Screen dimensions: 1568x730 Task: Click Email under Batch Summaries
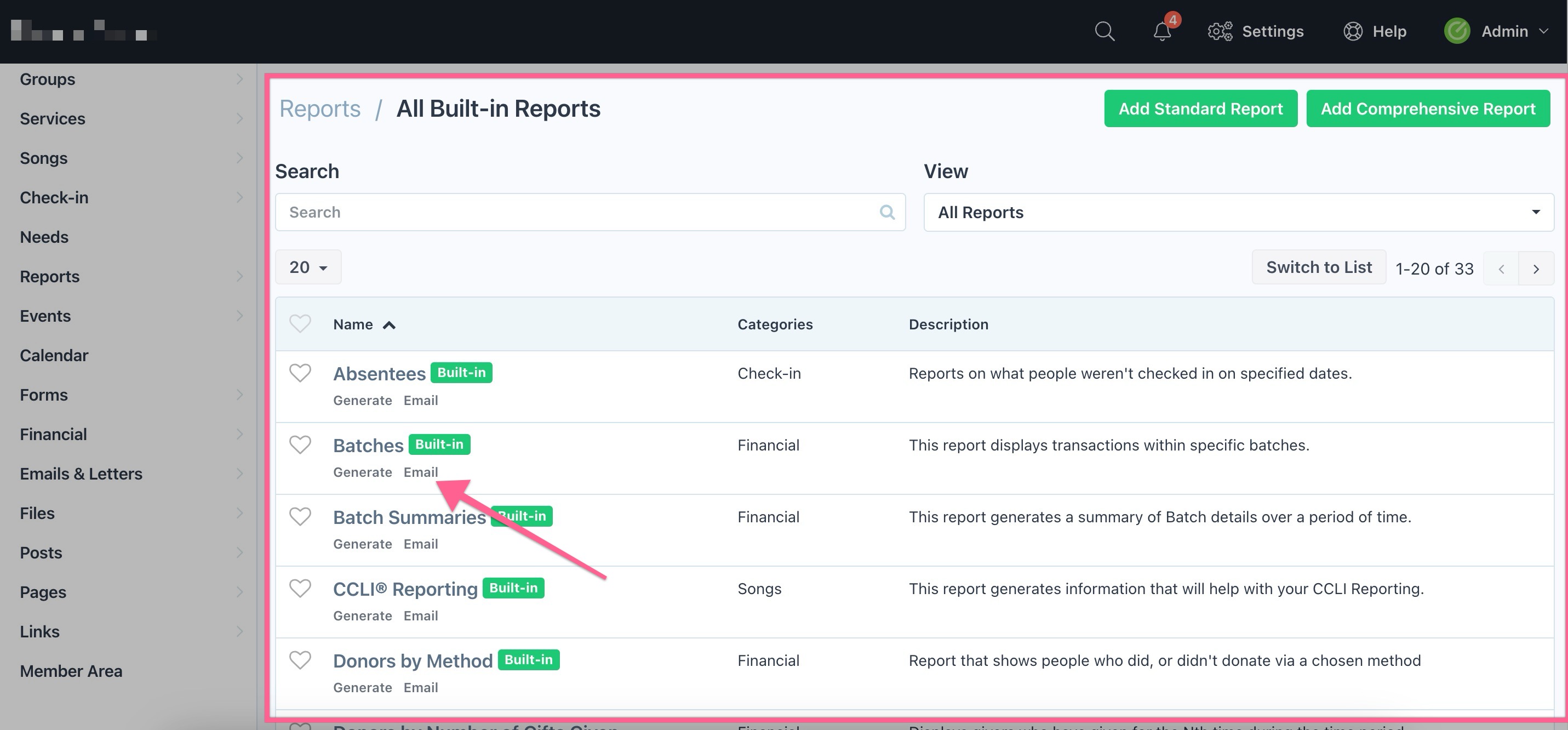coord(421,544)
